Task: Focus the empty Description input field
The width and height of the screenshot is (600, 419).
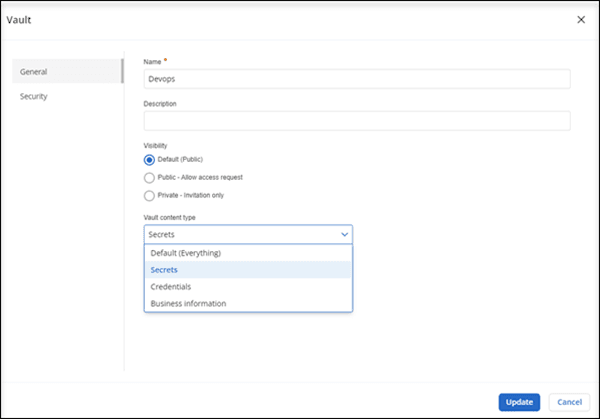Action: coord(356,120)
